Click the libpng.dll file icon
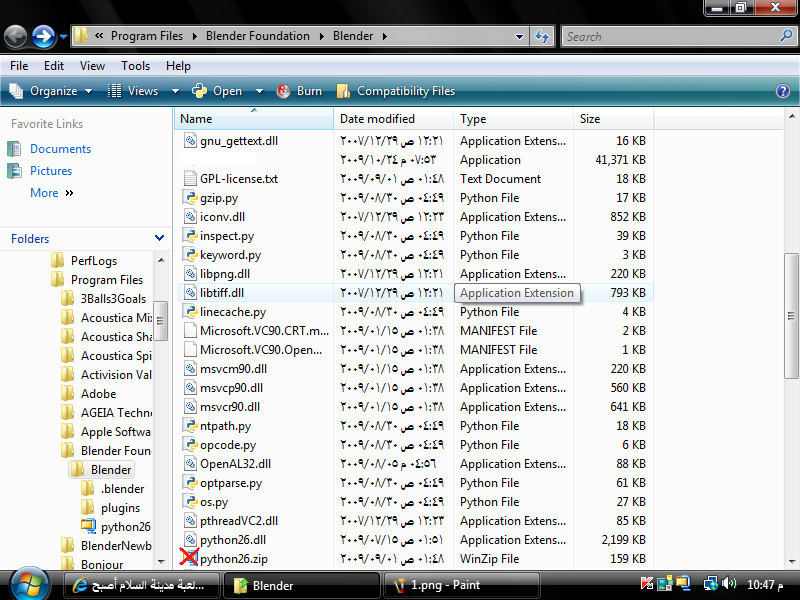The height and width of the screenshot is (600, 800). [x=190, y=274]
